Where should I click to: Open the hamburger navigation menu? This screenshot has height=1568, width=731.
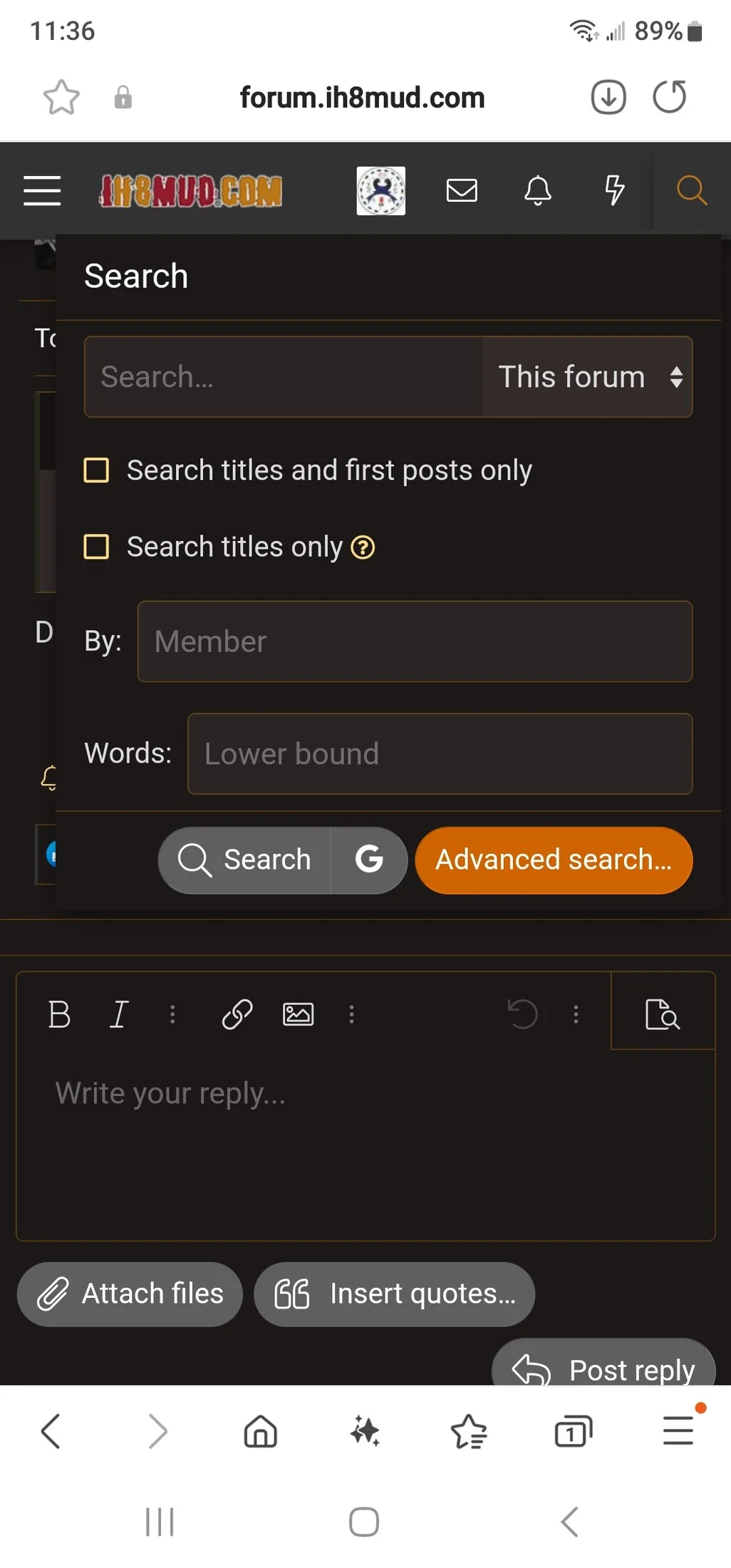click(x=42, y=190)
